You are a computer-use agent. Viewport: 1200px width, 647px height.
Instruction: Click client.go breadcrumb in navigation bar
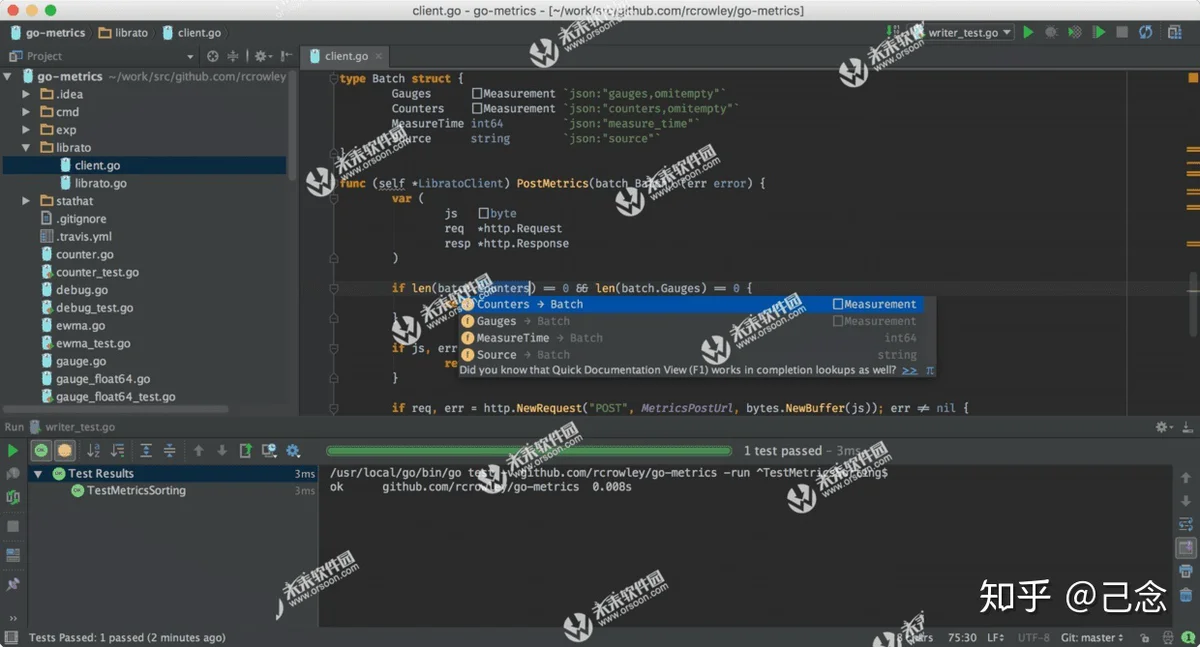tap(191, 32)
